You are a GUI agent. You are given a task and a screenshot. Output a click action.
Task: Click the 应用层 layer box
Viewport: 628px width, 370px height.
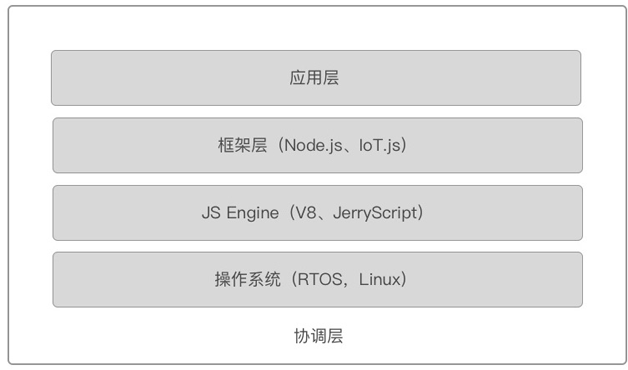316,78
